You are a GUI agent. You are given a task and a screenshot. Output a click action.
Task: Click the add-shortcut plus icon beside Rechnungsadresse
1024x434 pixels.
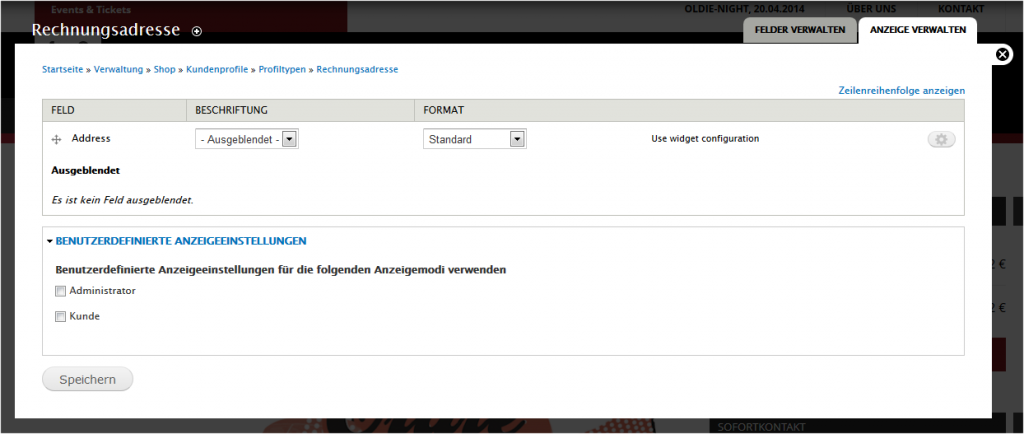pyautogui.click(x=197, y=31)
